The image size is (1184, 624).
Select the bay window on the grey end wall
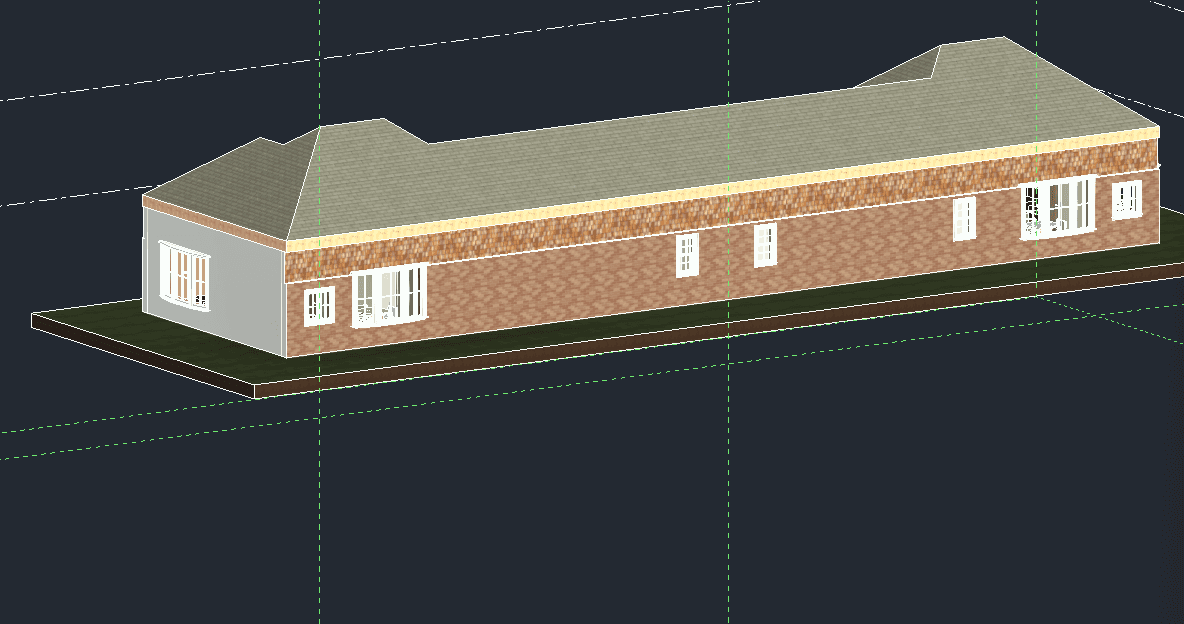[x=185, y=275]
